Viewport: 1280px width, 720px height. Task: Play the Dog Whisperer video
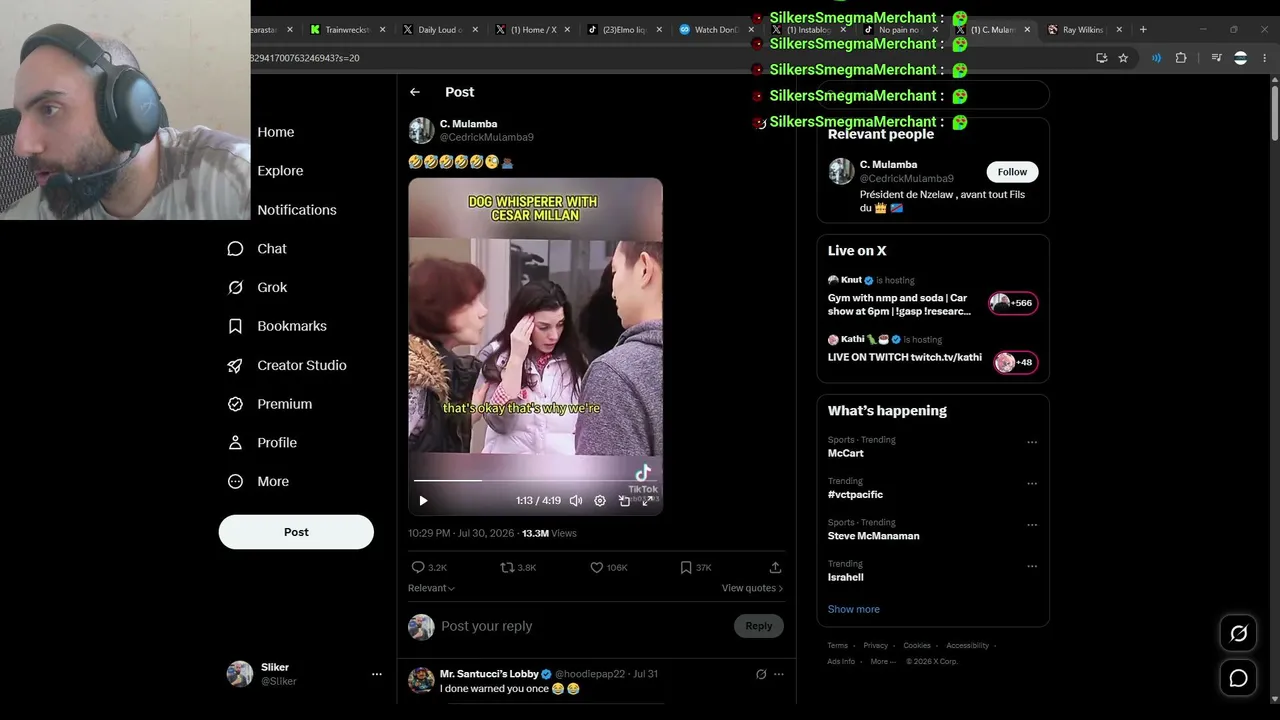423,501
